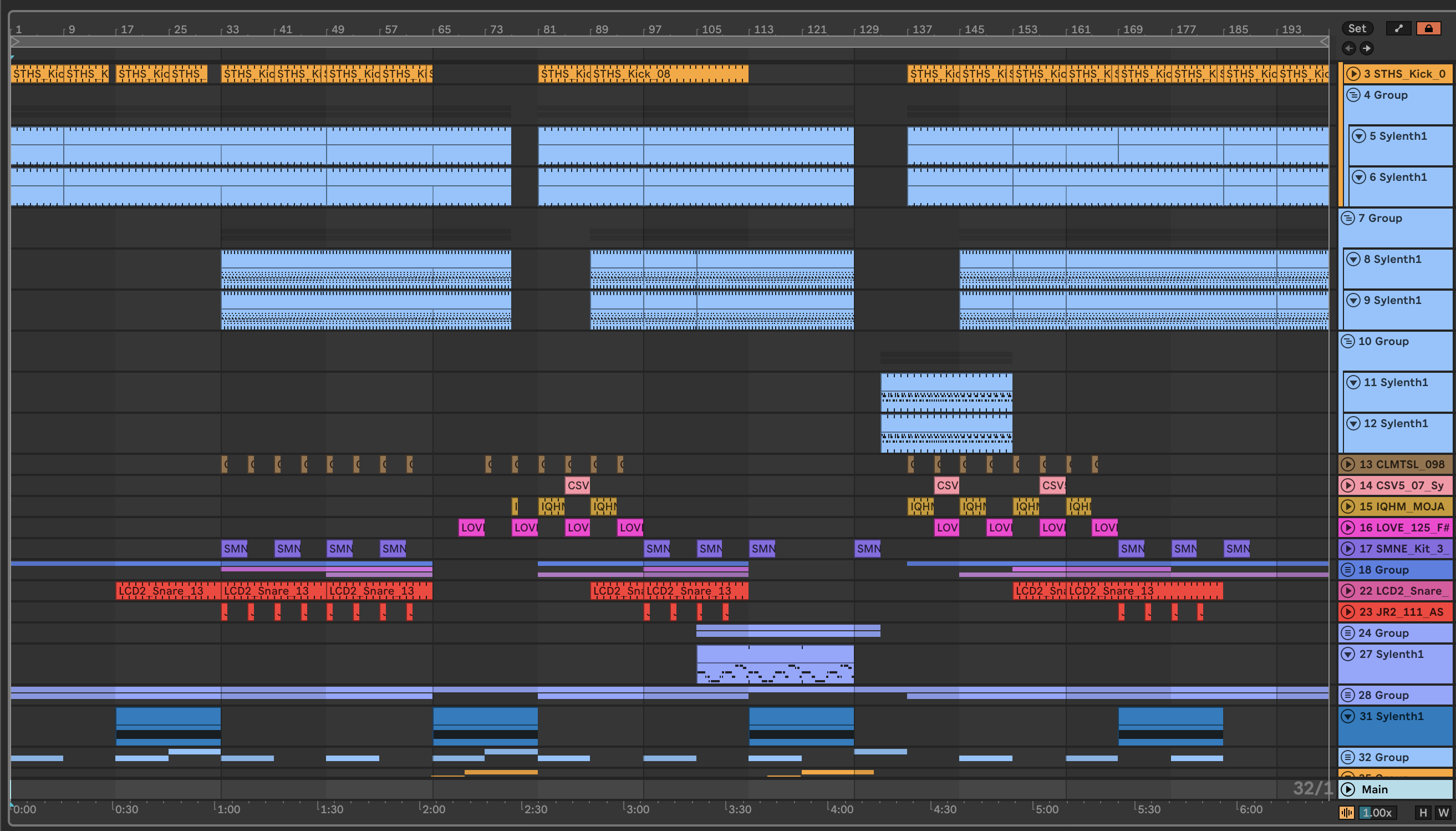The image size is (1456, 831).
Task: Unfold track 13 CLMTSL_098 via its circle icon
Action: pyautogui.click(x=1348, y=464)
